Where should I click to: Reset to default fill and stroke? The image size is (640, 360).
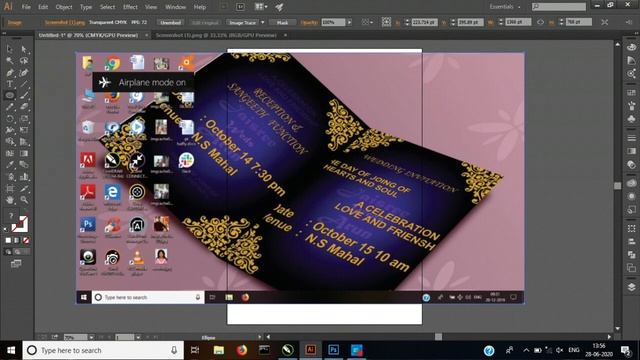tap(6, 229)
